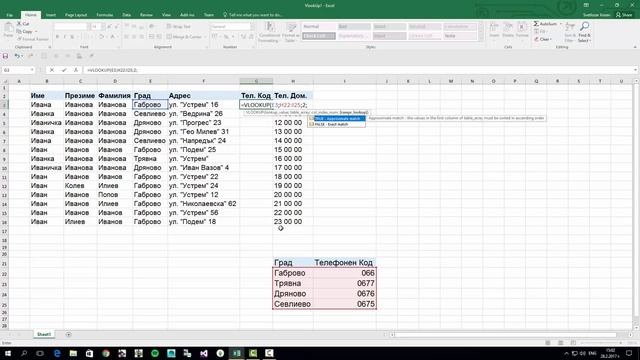Expand the formula bar
Image resolution: width=640 pixels, height=360 pixels.
(636, 70)
